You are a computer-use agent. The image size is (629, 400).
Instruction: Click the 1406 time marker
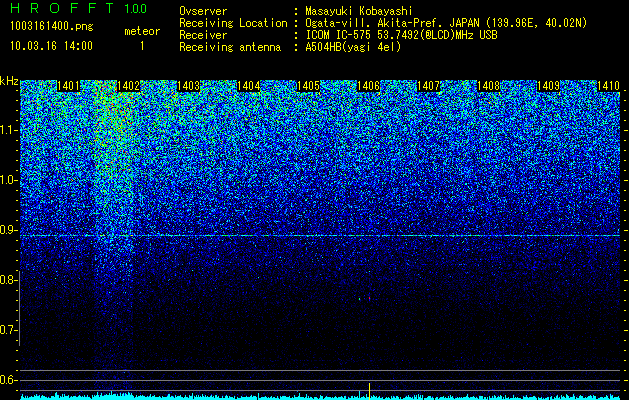click(x=368, y=86)
